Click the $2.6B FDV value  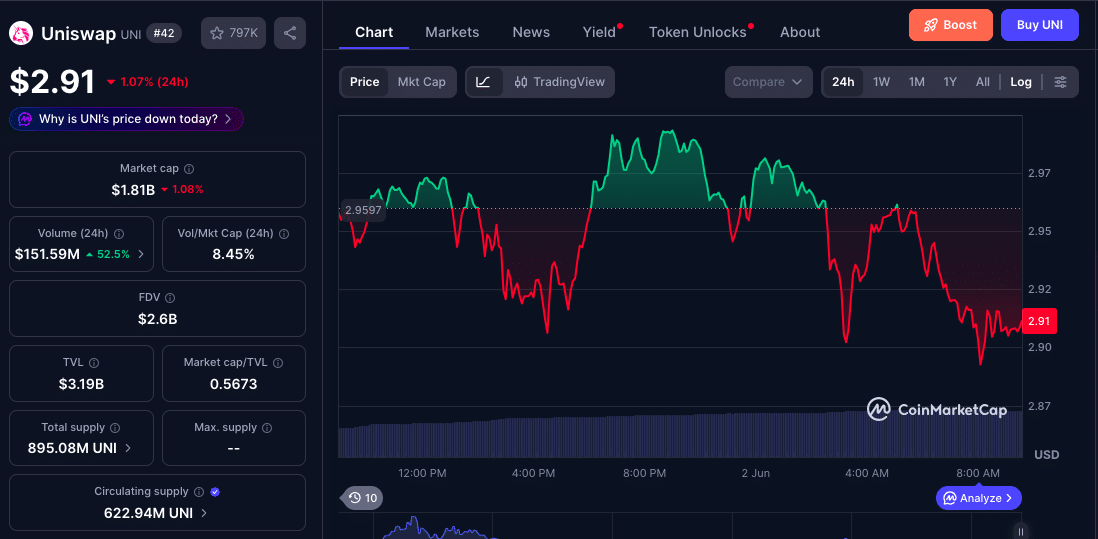point(158,319)
